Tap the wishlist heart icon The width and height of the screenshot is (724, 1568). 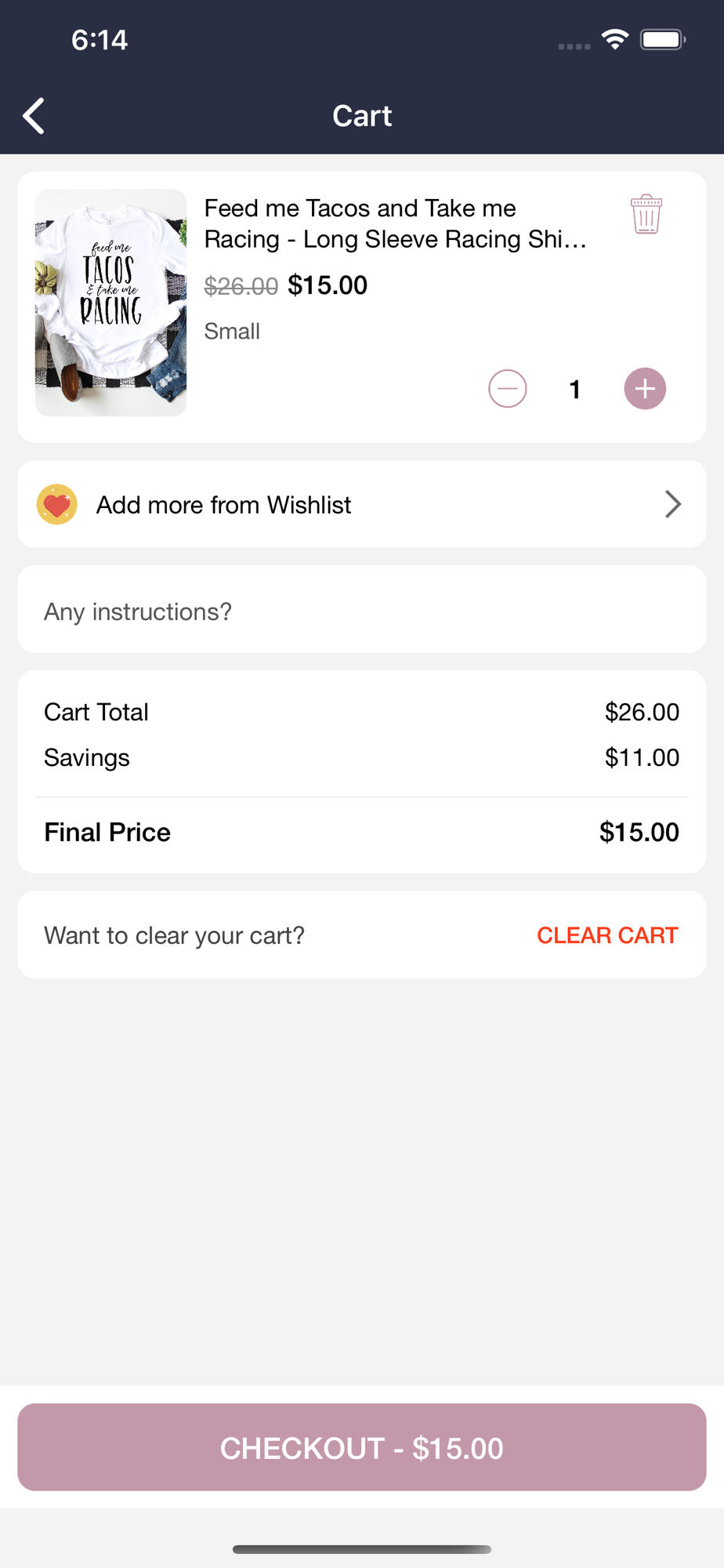[x=57, y=504]
